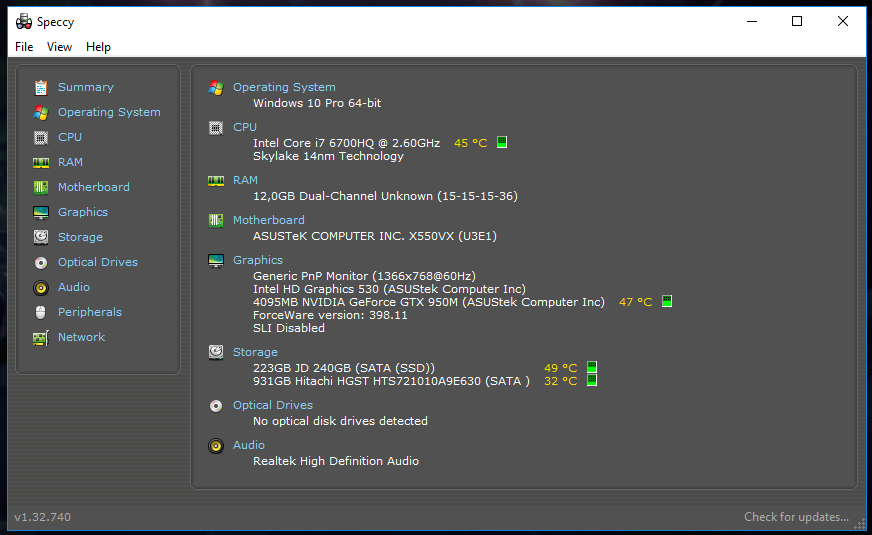Viewport: 872px width, 535px height.
Task: Click the RAM stick icon in sidebar
Action: (41, 162)
